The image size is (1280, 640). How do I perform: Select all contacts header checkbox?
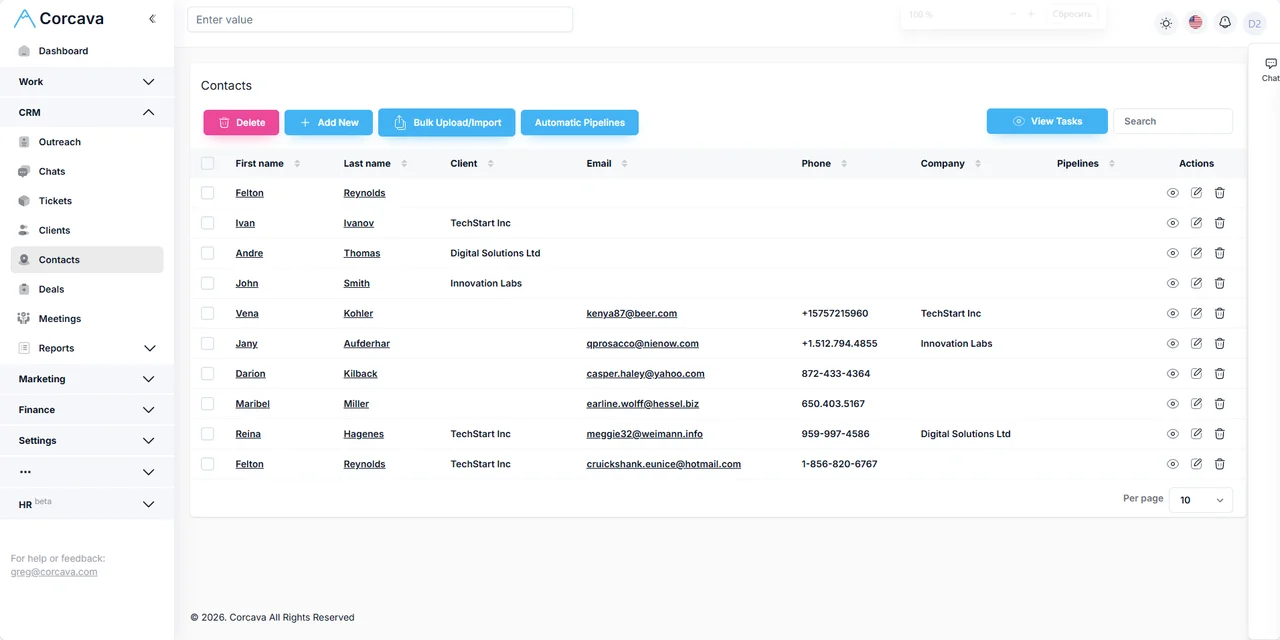click(207, 163)
